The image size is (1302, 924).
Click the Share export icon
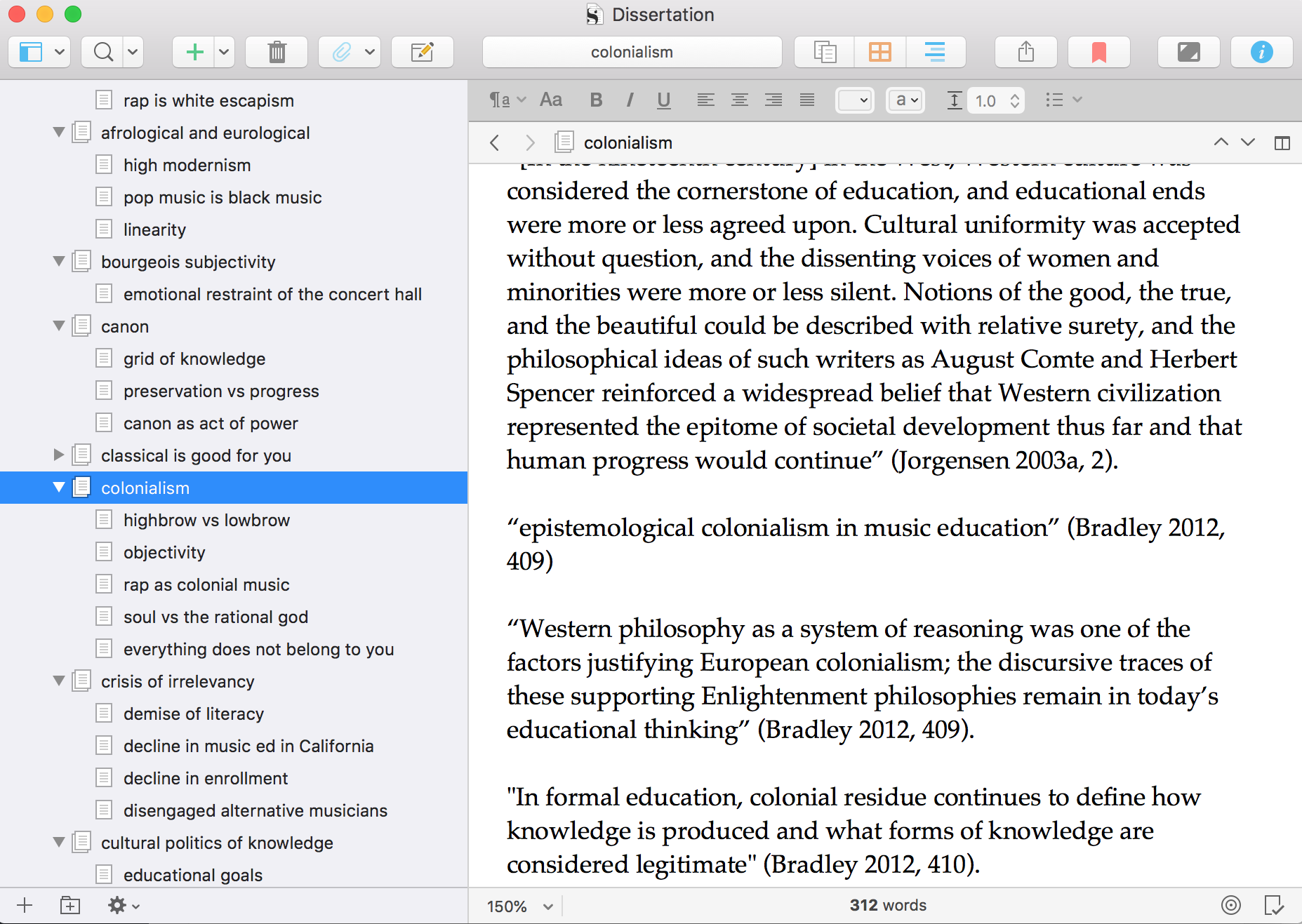coord(1025,52)
